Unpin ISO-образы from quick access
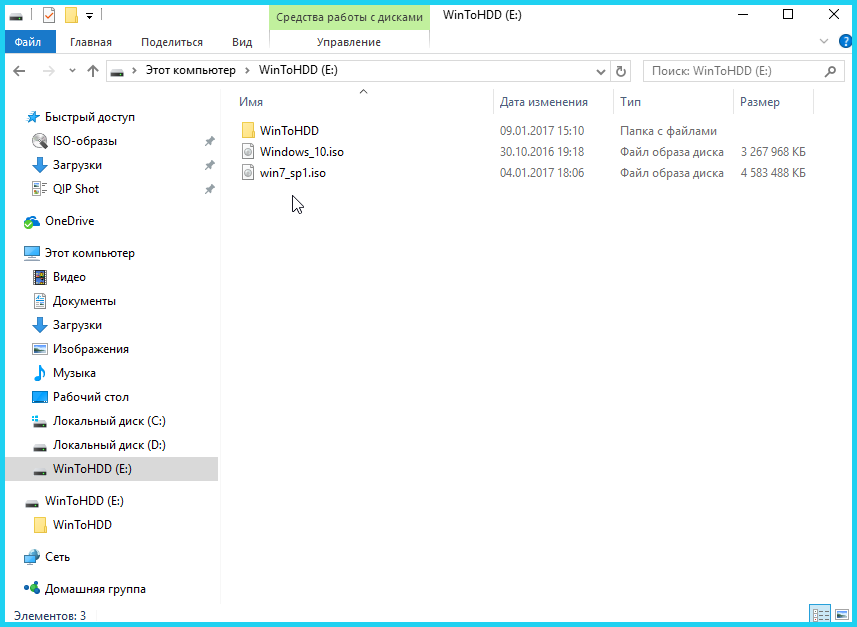The width and height of the screenshot is (857, 627). pos(209,141)
